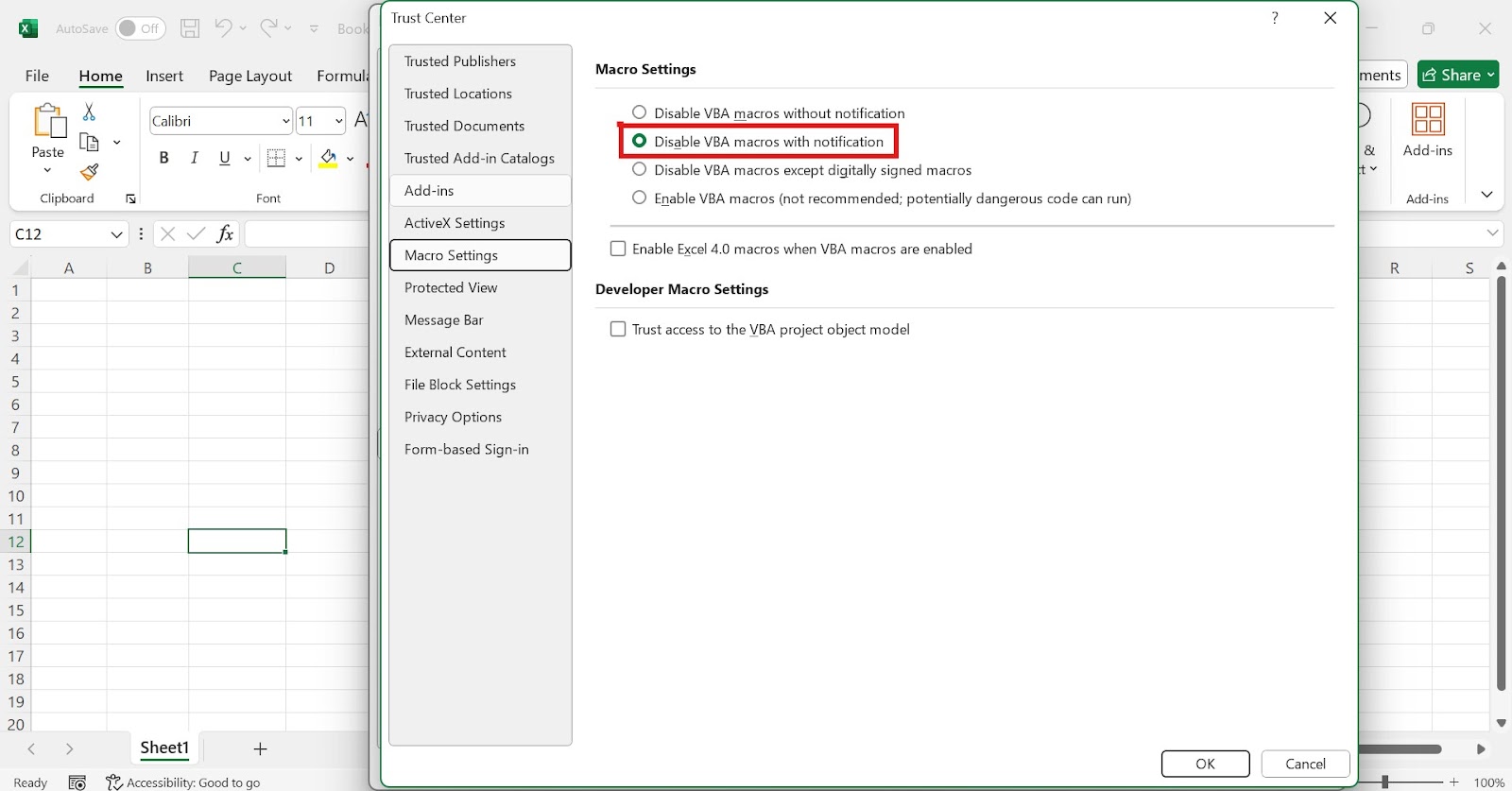This screenshot has width=1512, height=791.
Task: Click the Trust Center help question mark
Action: click(1275, 18)
